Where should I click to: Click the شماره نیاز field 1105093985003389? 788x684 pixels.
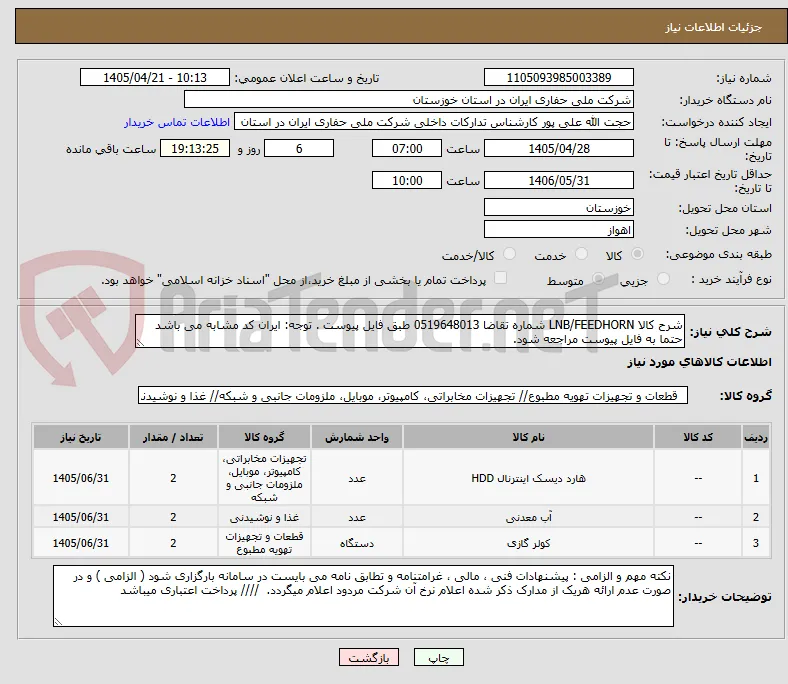coord(558,77)
